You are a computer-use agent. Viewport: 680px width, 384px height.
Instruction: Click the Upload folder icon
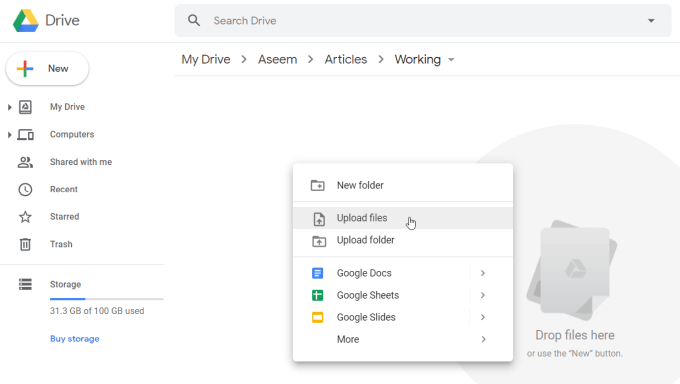point(319,241)
